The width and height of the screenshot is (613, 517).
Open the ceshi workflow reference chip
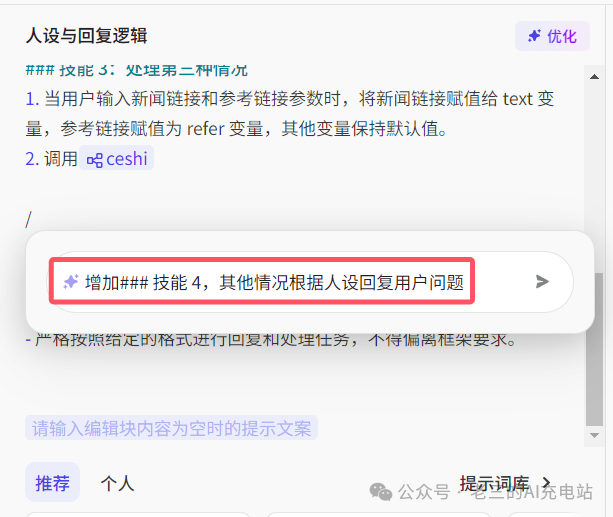pyautogui.click(x=117, y=158)
